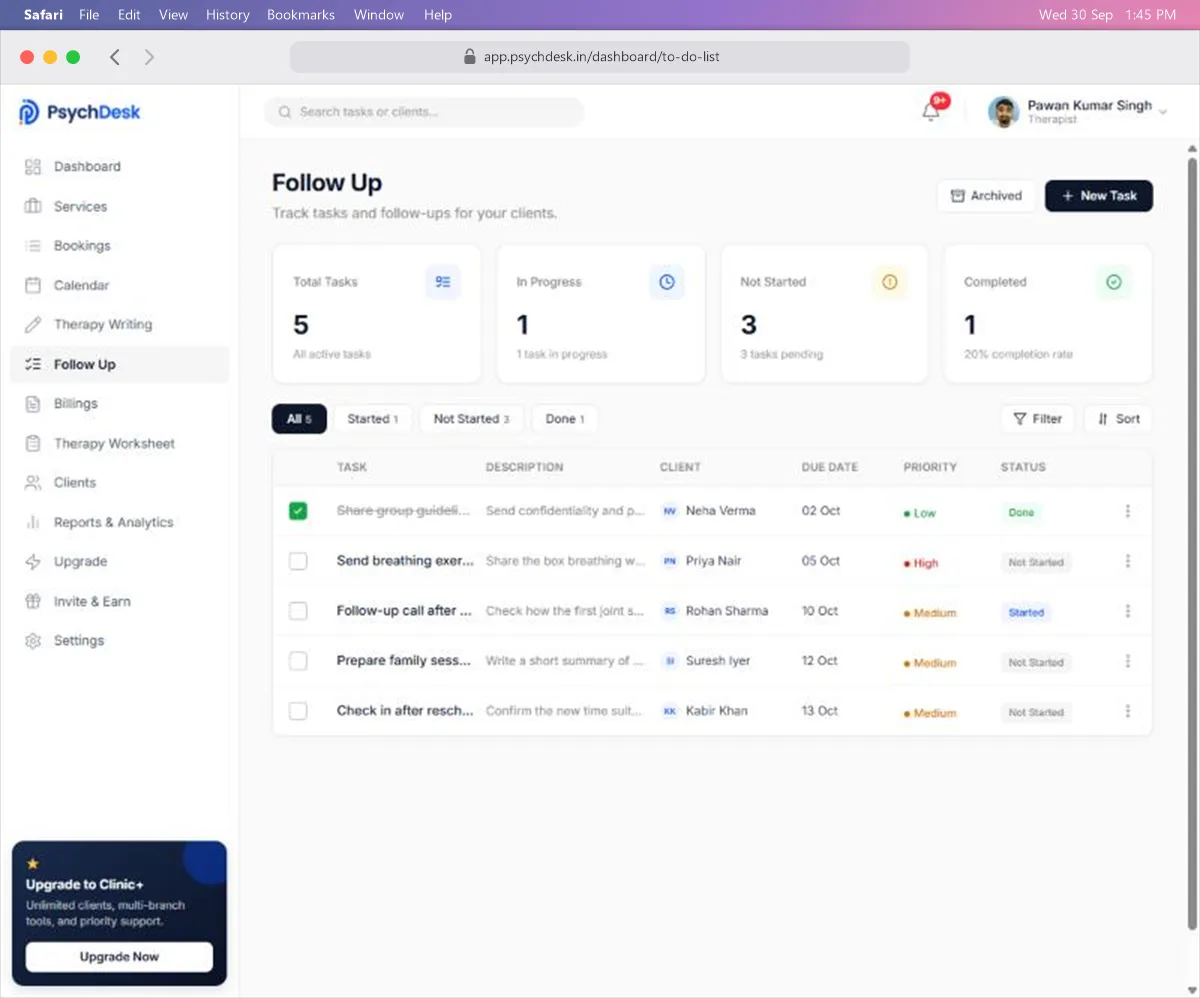1200x998 pixels.
Task: Open Reports & Analytics chart icon
Action: [x=33, y=522]
